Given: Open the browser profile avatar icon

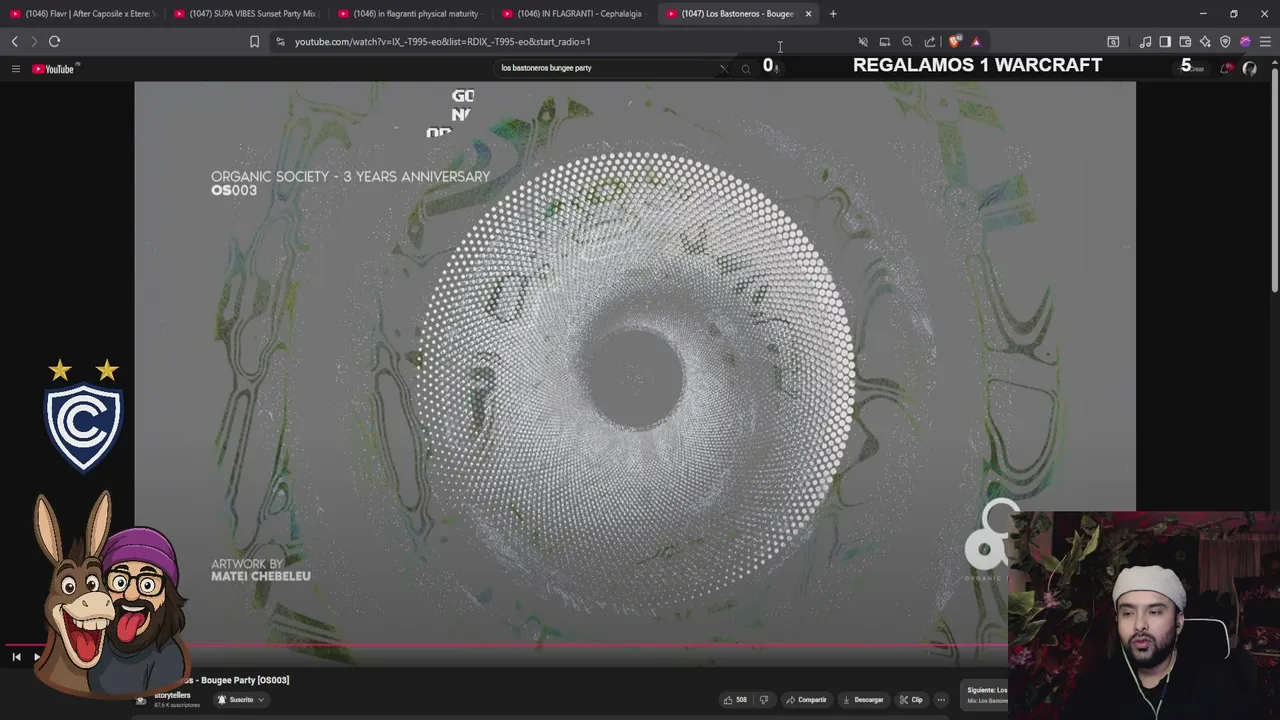Looking at the screenshot, I should (x=1245, y=41).
